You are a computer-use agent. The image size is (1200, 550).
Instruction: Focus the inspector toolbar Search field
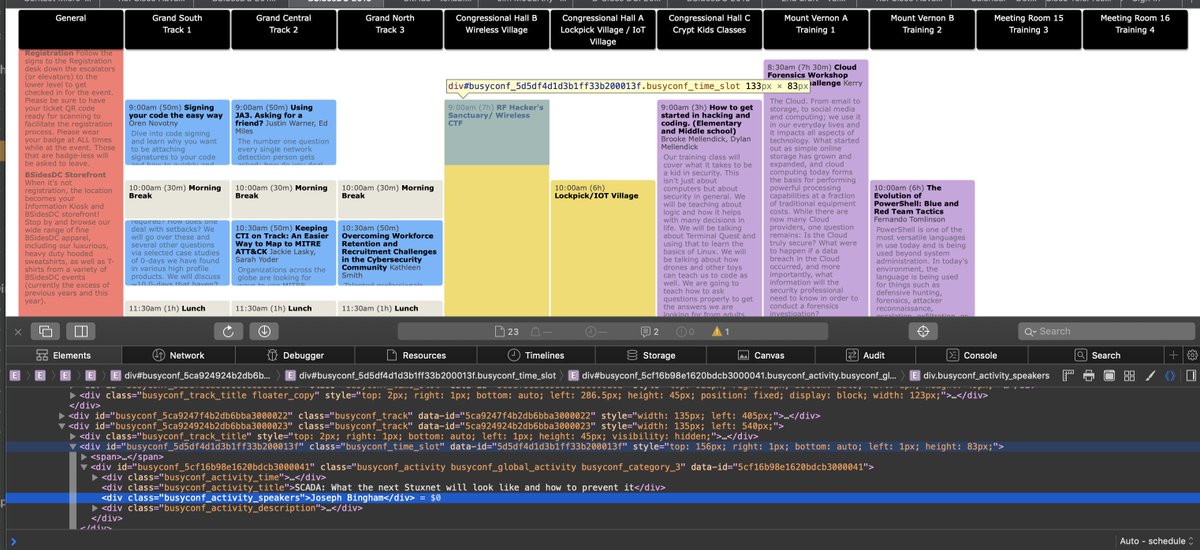pos(1105,331)
